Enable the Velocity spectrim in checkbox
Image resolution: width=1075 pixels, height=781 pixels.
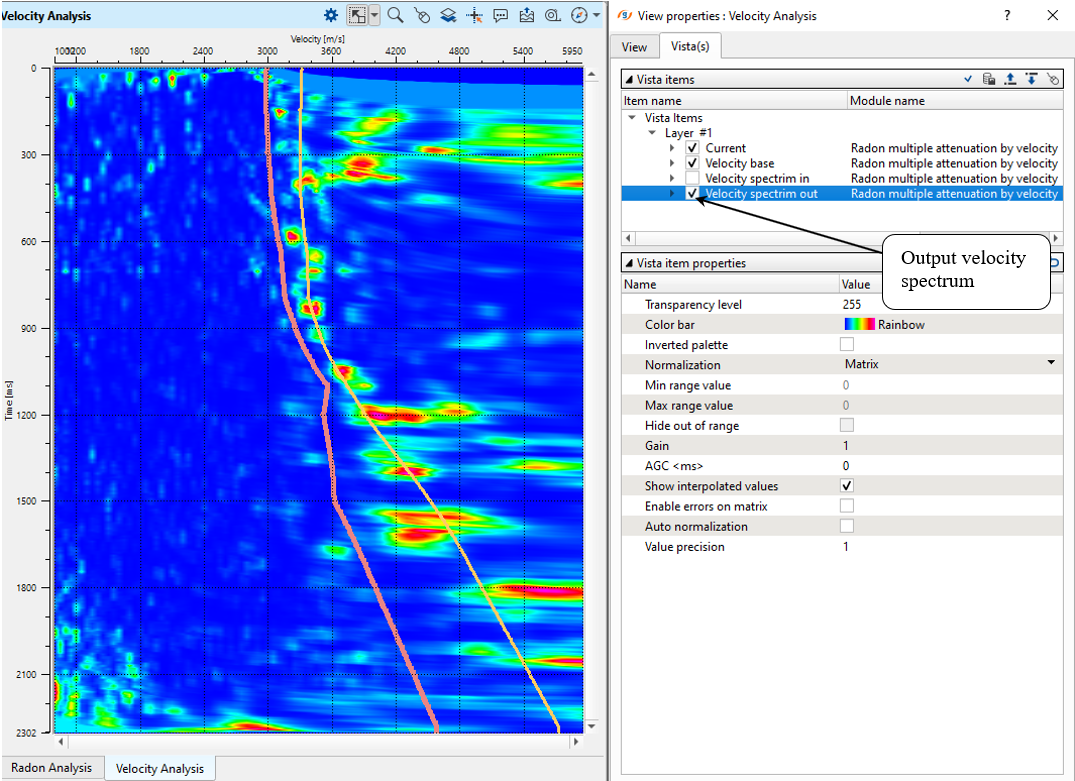692,178
